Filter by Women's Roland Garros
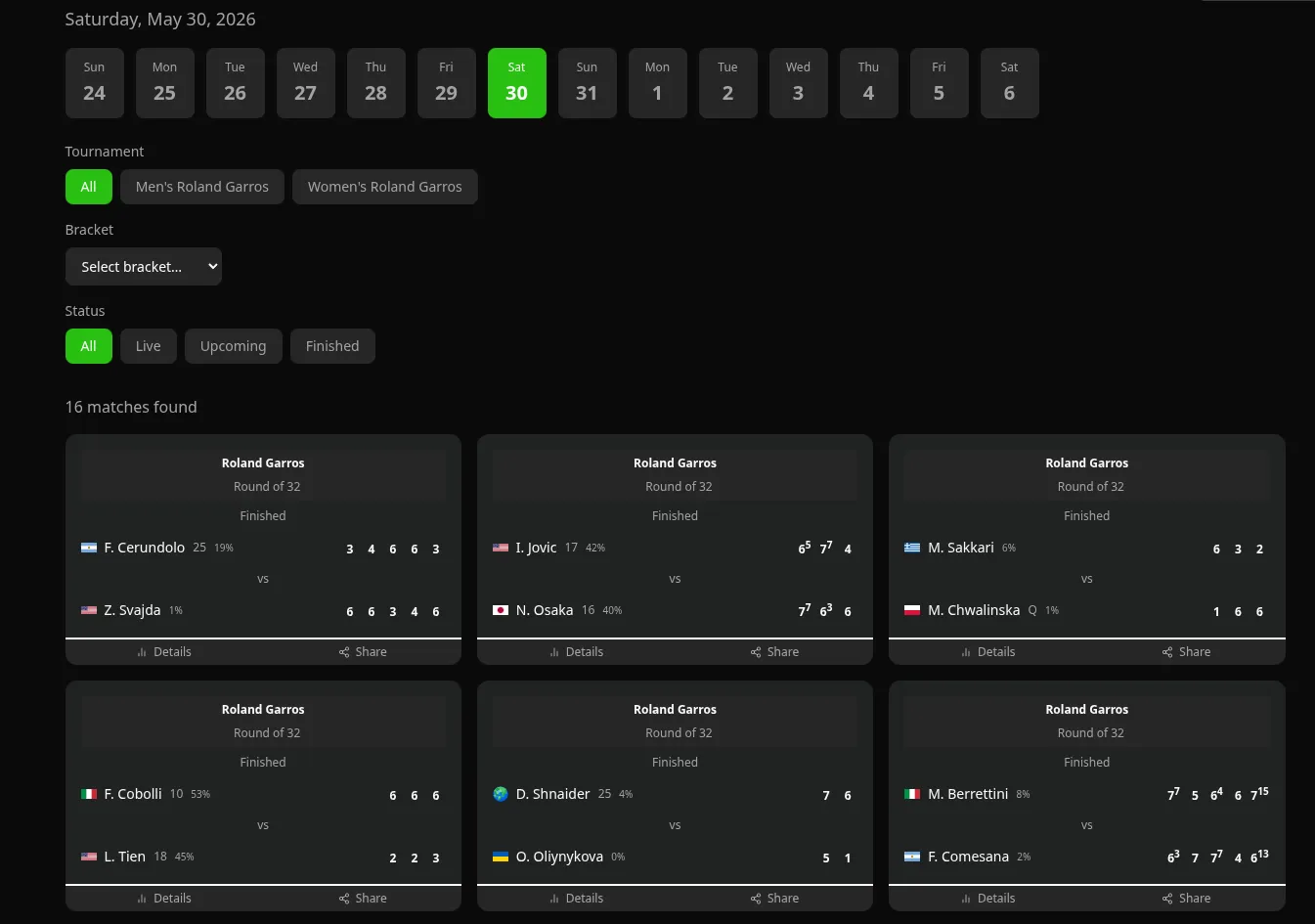The height and width of the screenshot is (924, 1315). tap(385, 187)
